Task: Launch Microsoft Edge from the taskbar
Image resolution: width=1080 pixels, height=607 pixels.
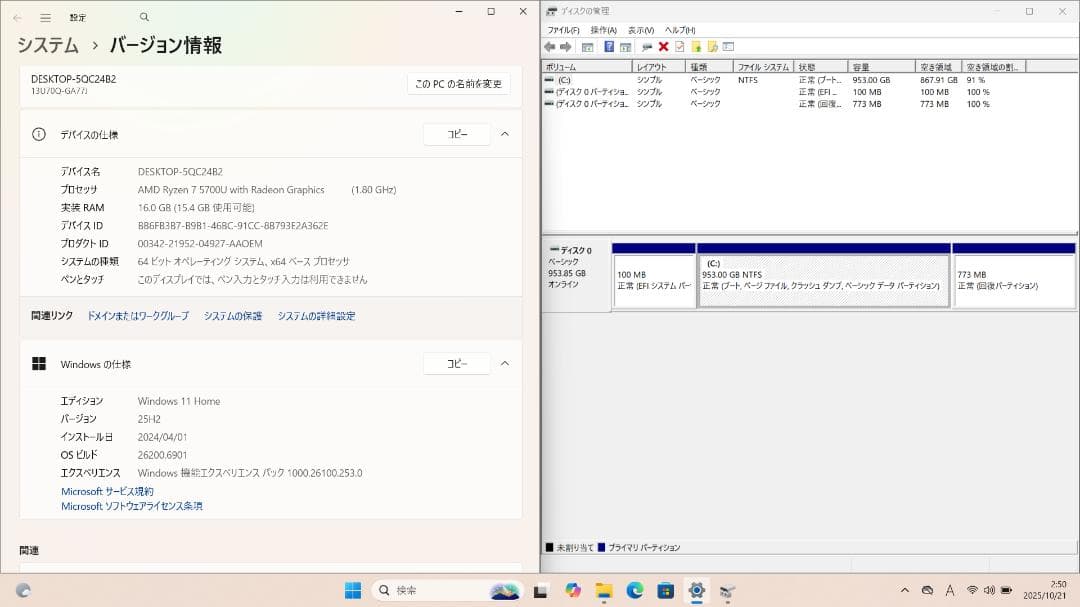Action: tap(636, 591)
